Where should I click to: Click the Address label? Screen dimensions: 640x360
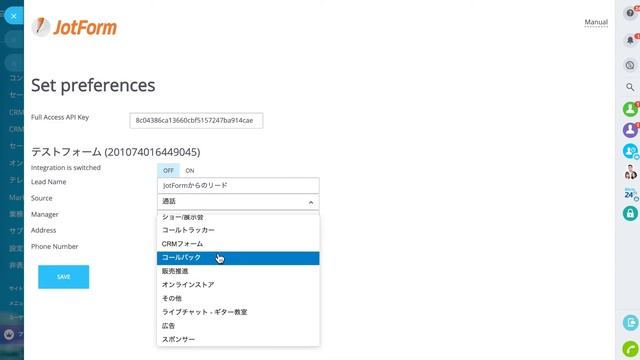[x=44, y=230]
